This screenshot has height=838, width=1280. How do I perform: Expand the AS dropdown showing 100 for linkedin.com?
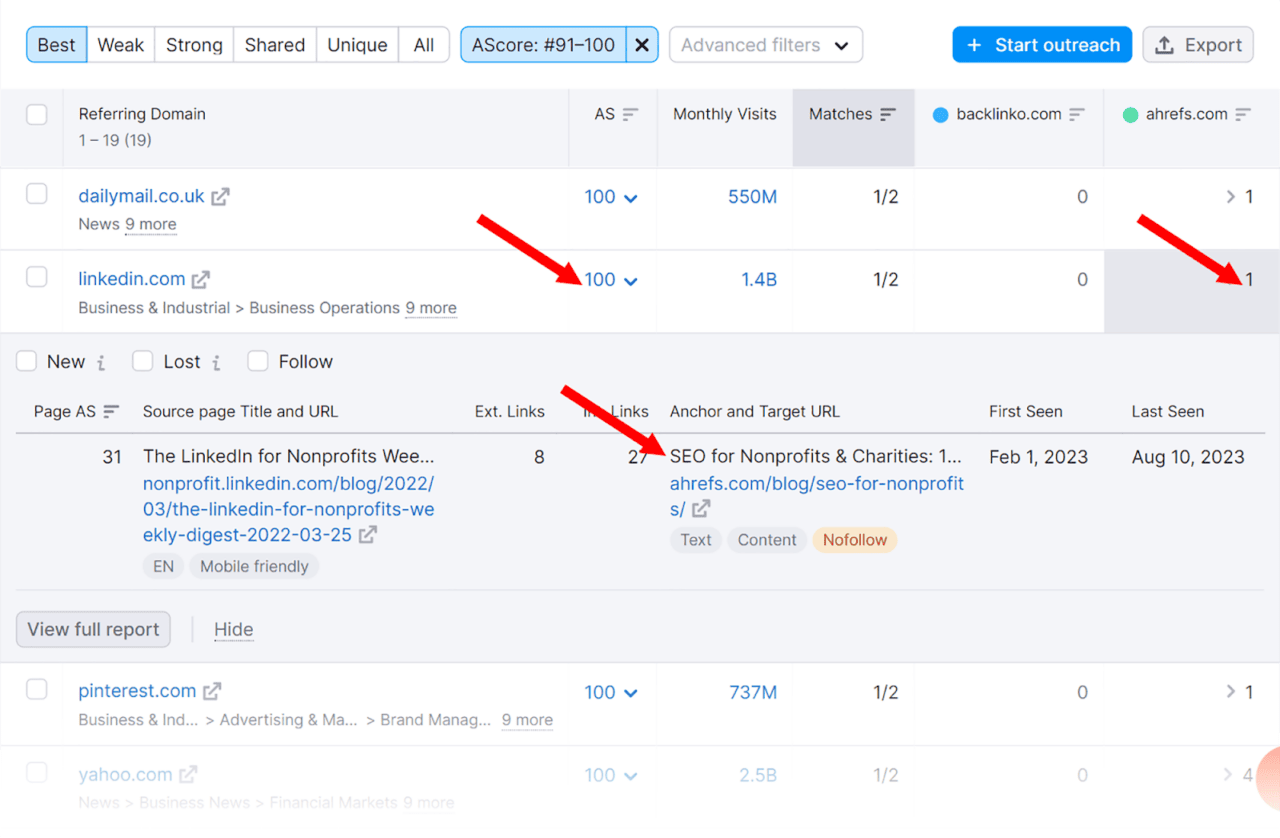tap(629, 280)
